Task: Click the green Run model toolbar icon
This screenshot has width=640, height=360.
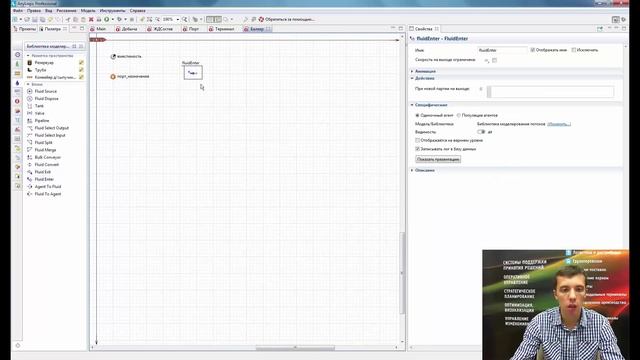Action: (106, 19)
